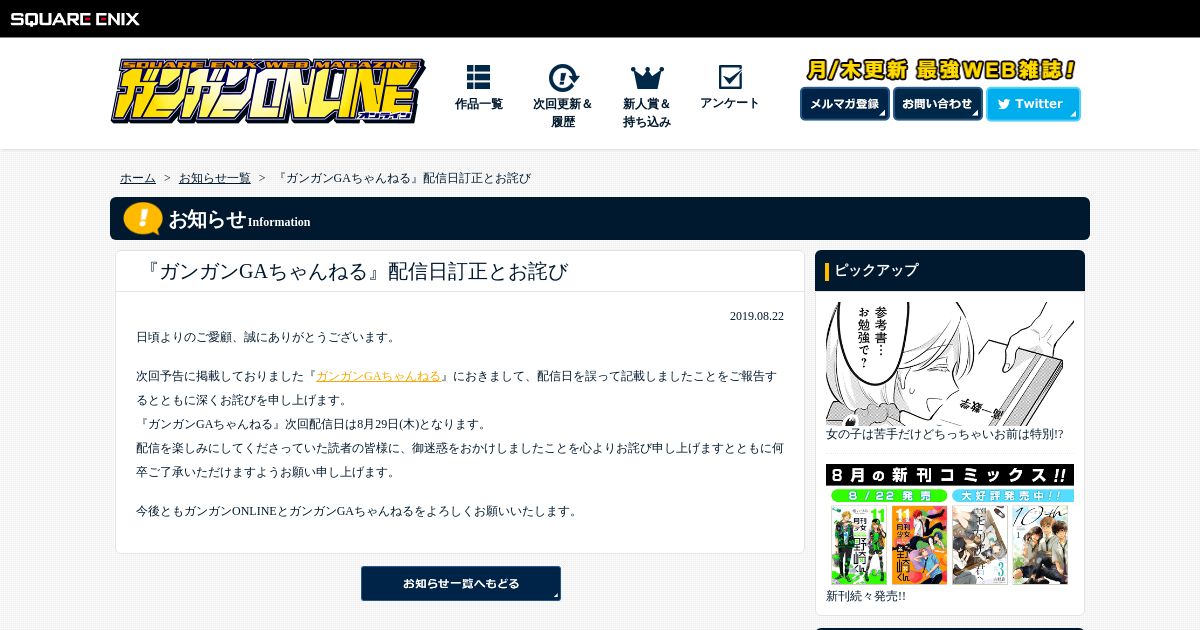Click the closing line 今後ともガンガンONLINE
This screenshot has width=1200, height=630.
click(x=358, y=511)
